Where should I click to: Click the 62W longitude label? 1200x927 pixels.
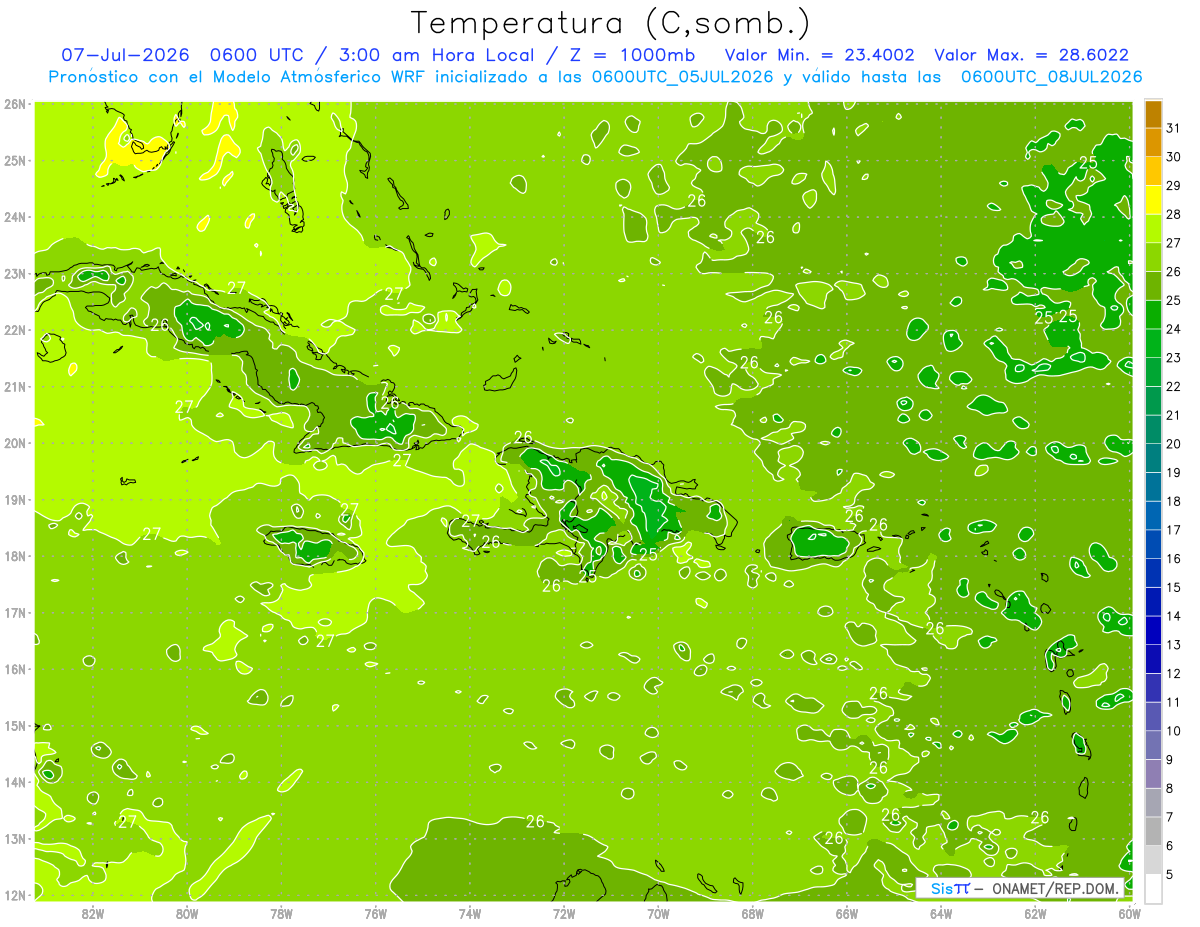1036,912
